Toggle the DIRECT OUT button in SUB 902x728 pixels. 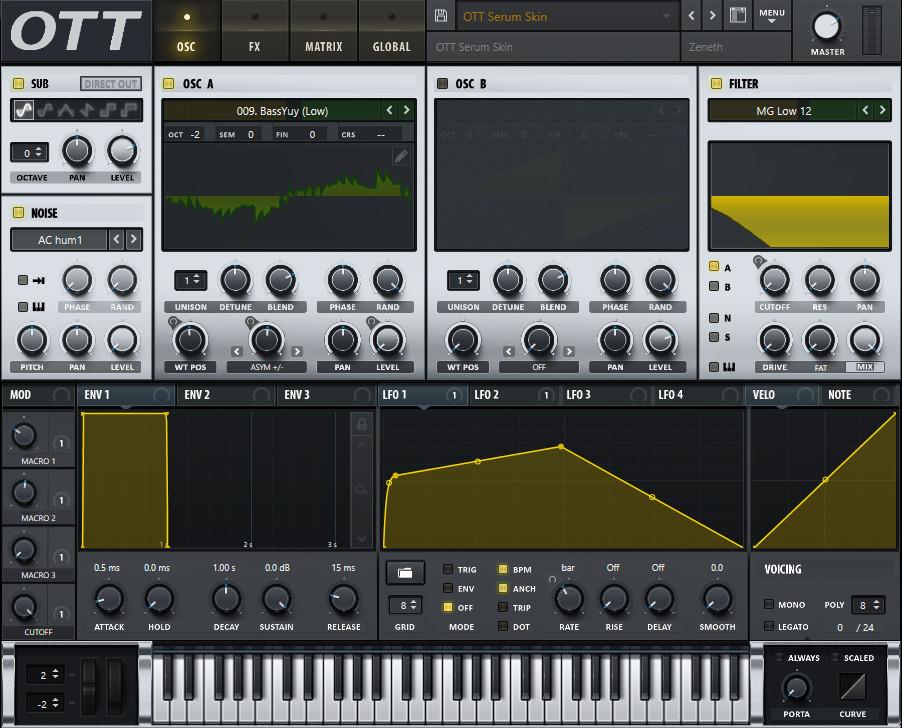[110, 84]
